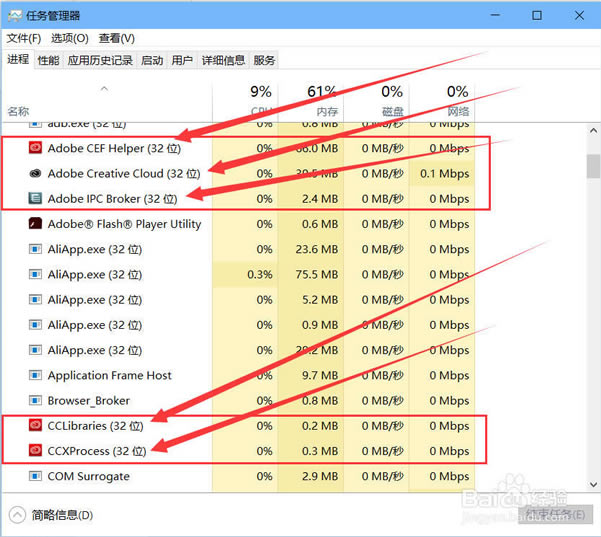601x537 pixels.
Task: Select the Adobe CEF Helper process icon
Action: [35, 148]
